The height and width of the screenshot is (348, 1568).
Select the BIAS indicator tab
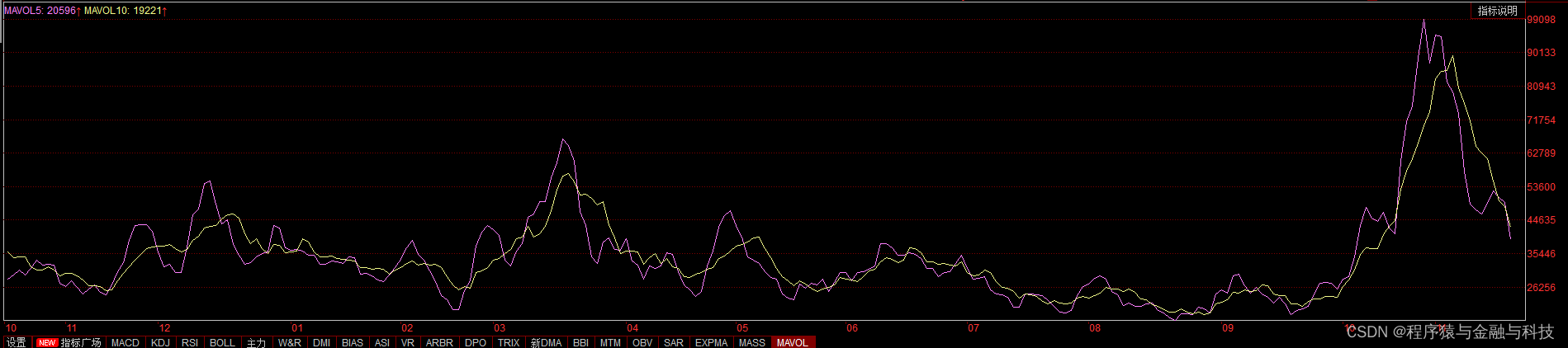(x=353, y=342)
